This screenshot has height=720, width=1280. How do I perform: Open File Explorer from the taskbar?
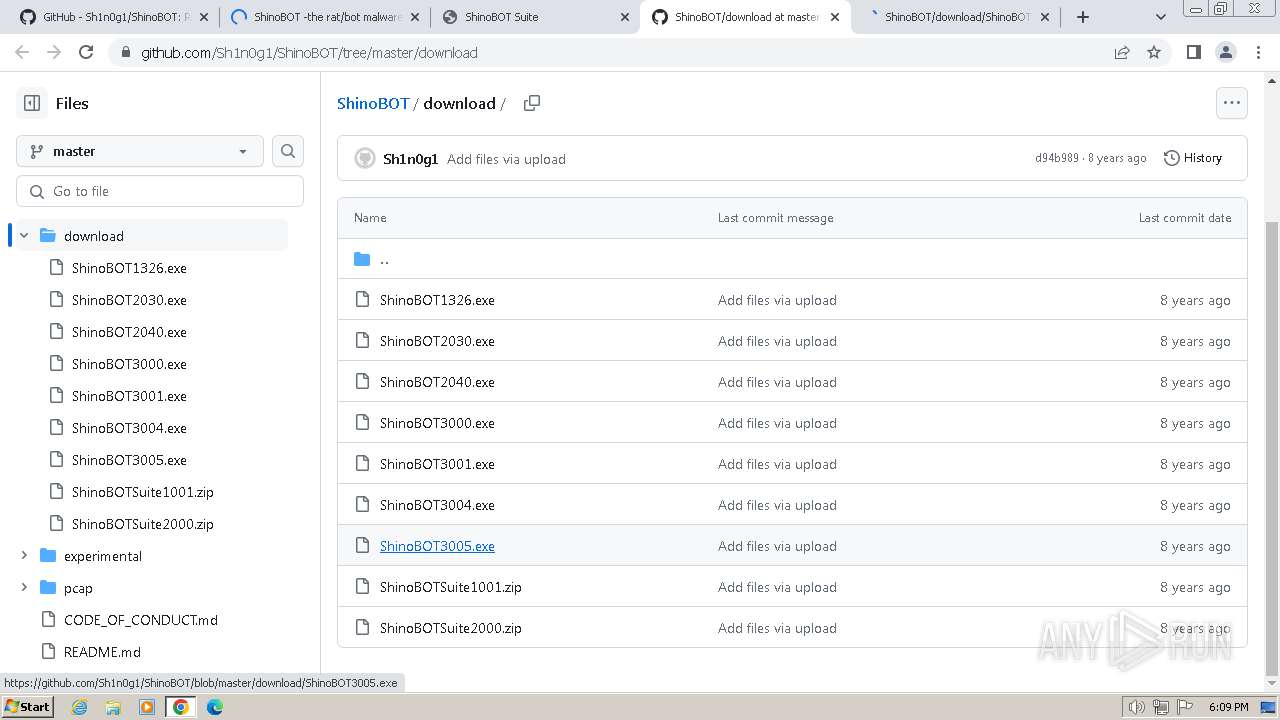[x=113, y=707]
